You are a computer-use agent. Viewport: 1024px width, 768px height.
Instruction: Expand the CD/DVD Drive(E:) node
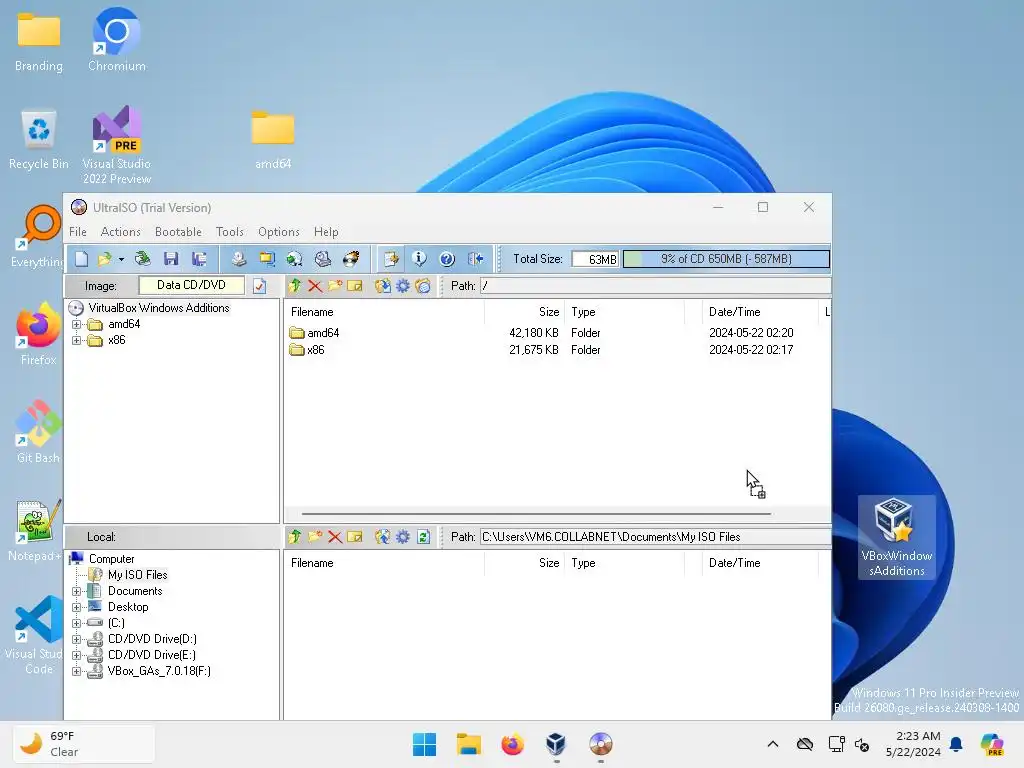[x=76, y=655]
